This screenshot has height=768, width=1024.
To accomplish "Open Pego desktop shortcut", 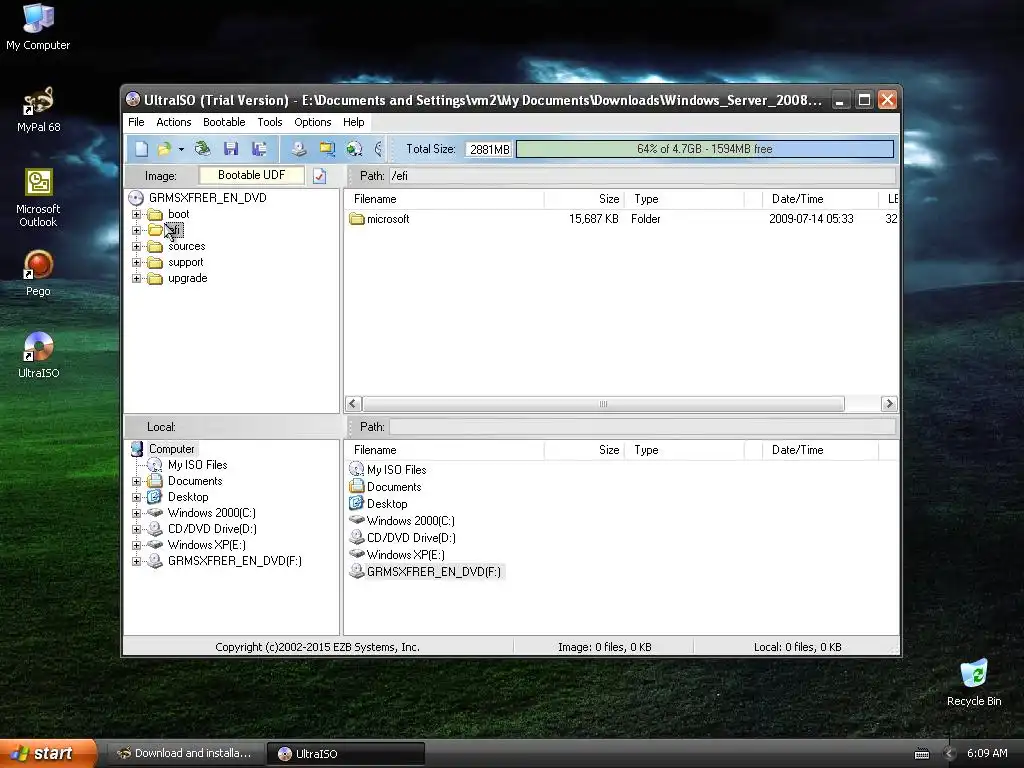I will (38, 274).
